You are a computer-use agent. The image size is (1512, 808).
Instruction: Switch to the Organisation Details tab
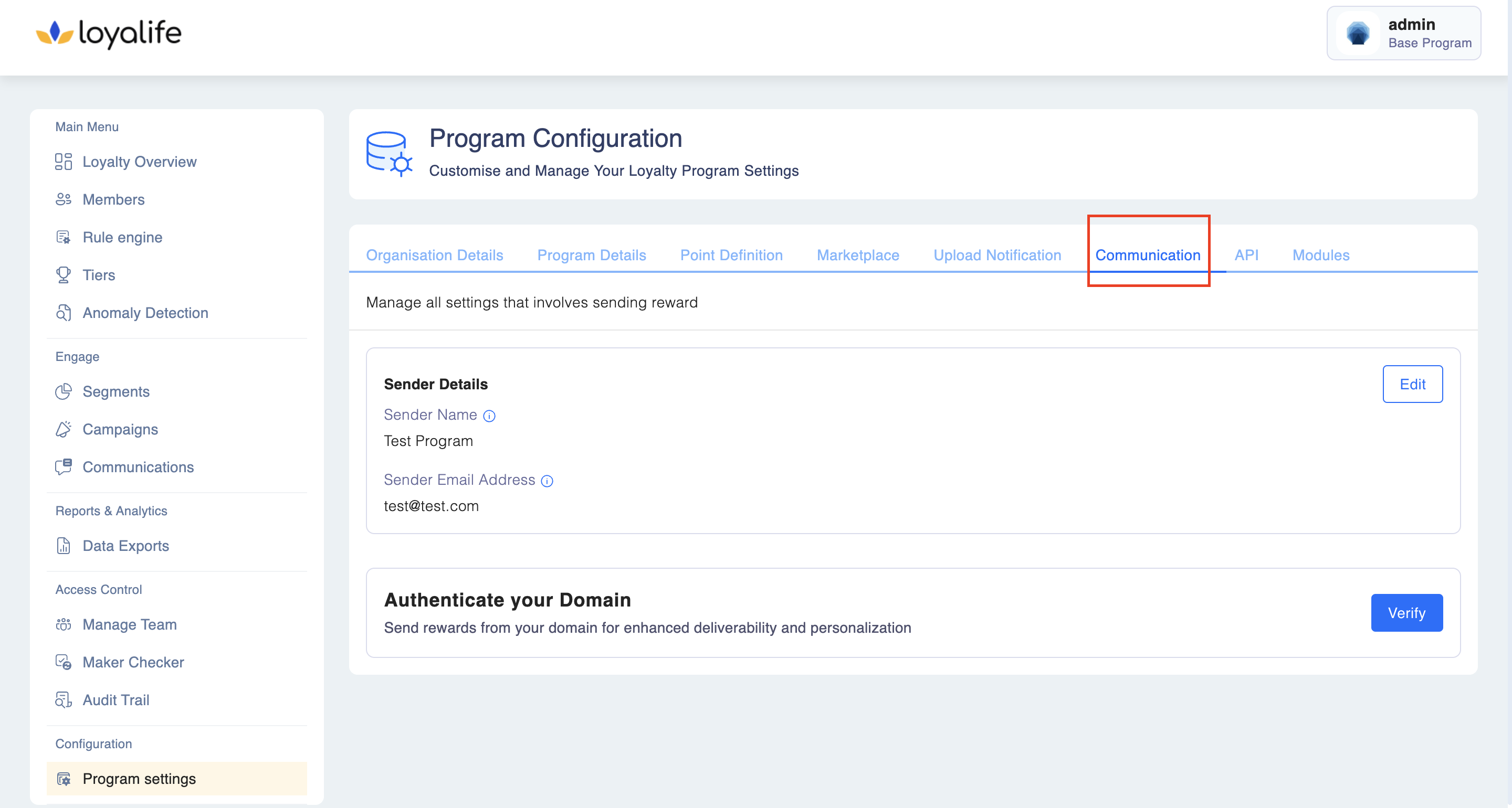tap(434, 255)
